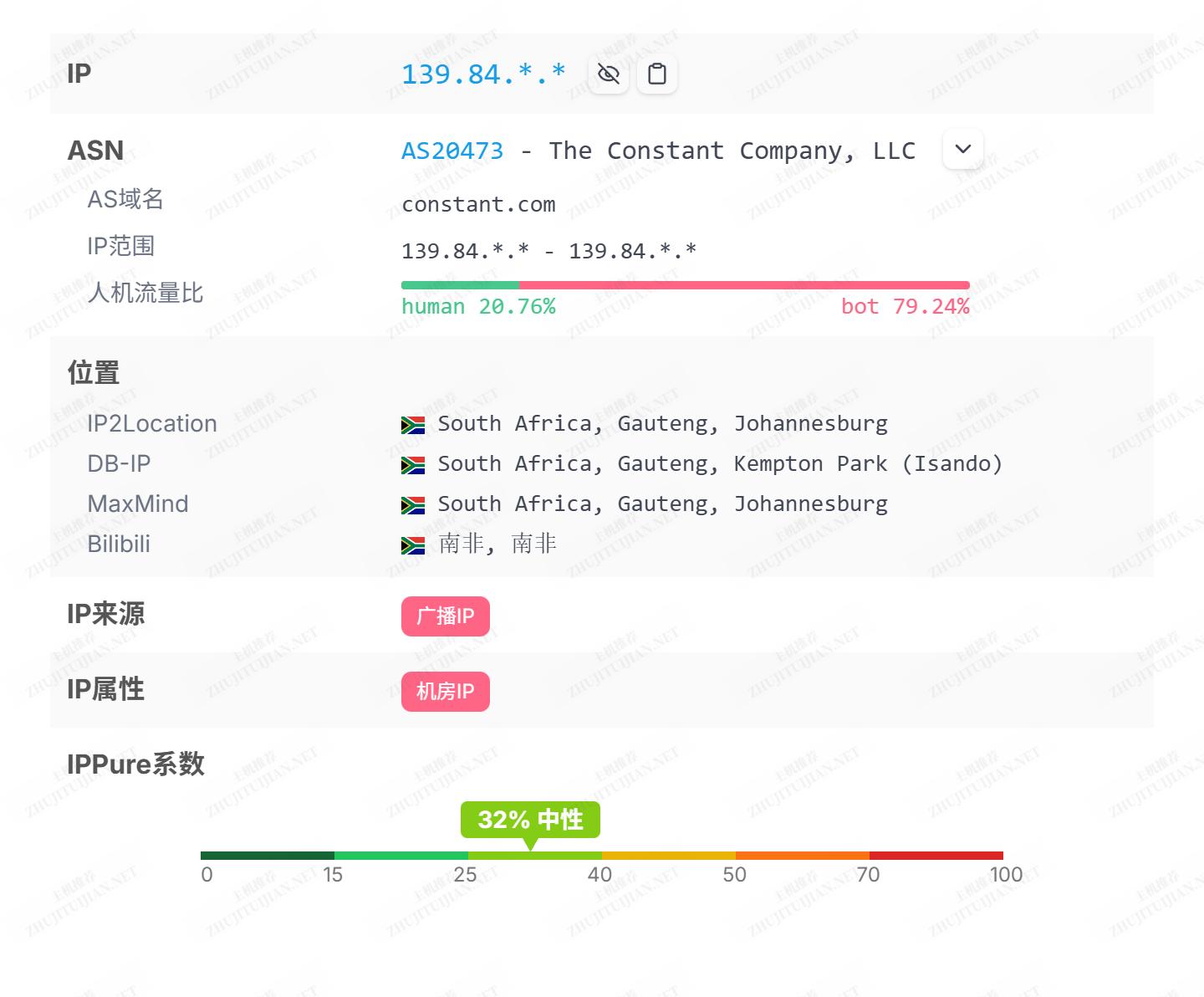
Task: Click the 32% 中性 score marker
Action: pos(530,820)
